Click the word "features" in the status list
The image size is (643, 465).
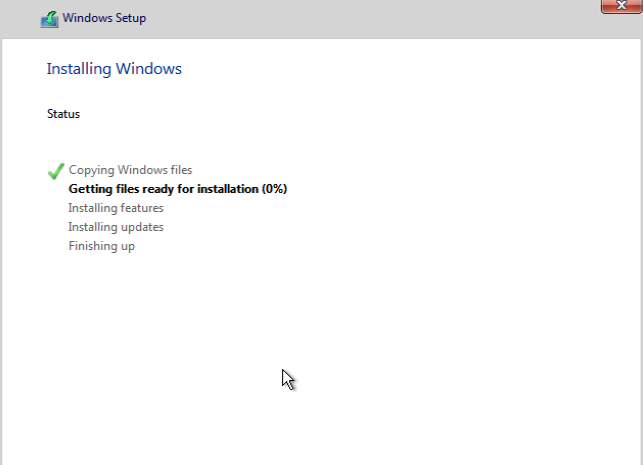[x=141, y=208]
